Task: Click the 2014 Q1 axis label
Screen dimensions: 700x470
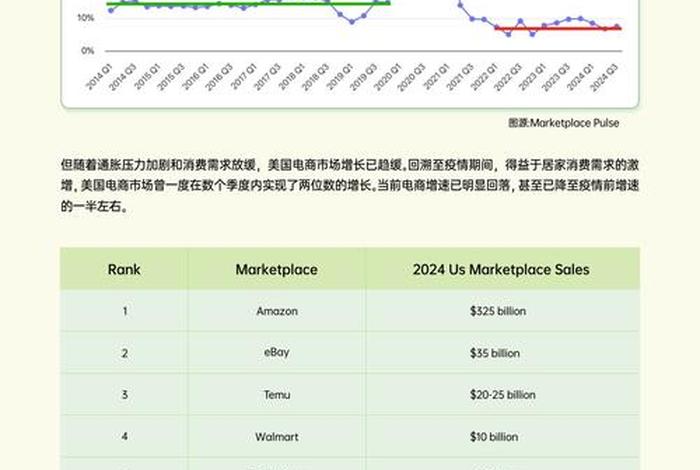Action: pos(99,77)
